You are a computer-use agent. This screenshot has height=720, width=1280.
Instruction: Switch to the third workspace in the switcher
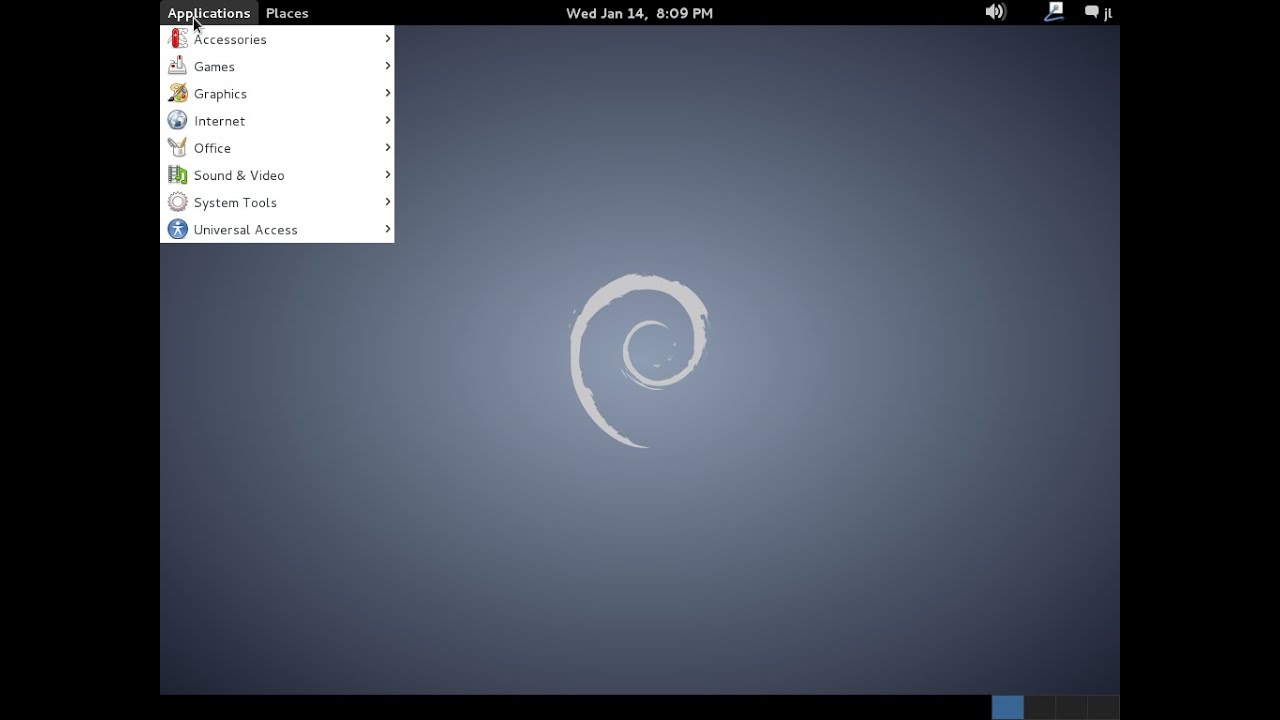tap(1071, 707)
